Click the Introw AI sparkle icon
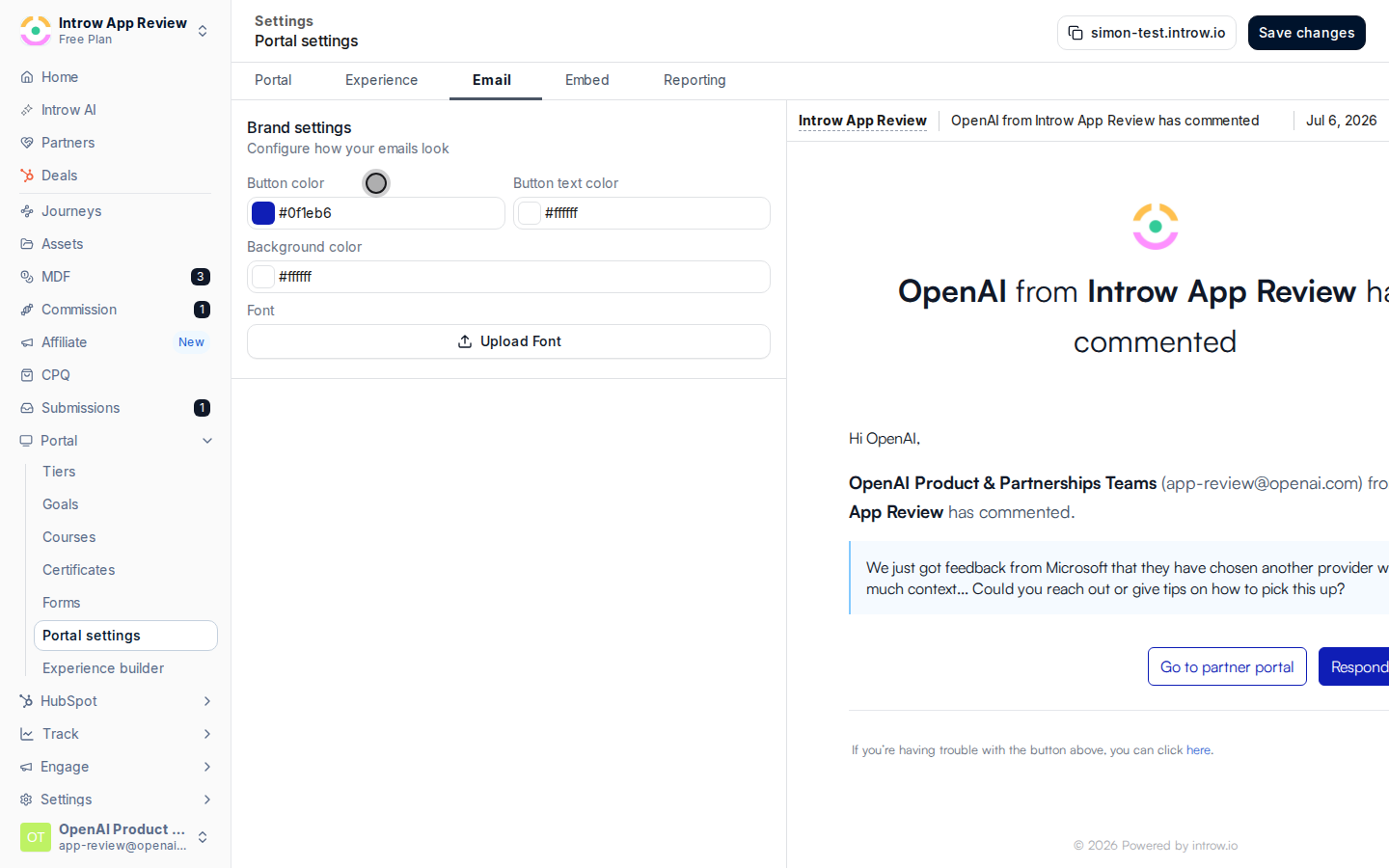Viewport: 1389px width, 868px height. pyautogui.click(x=27, y=110)
